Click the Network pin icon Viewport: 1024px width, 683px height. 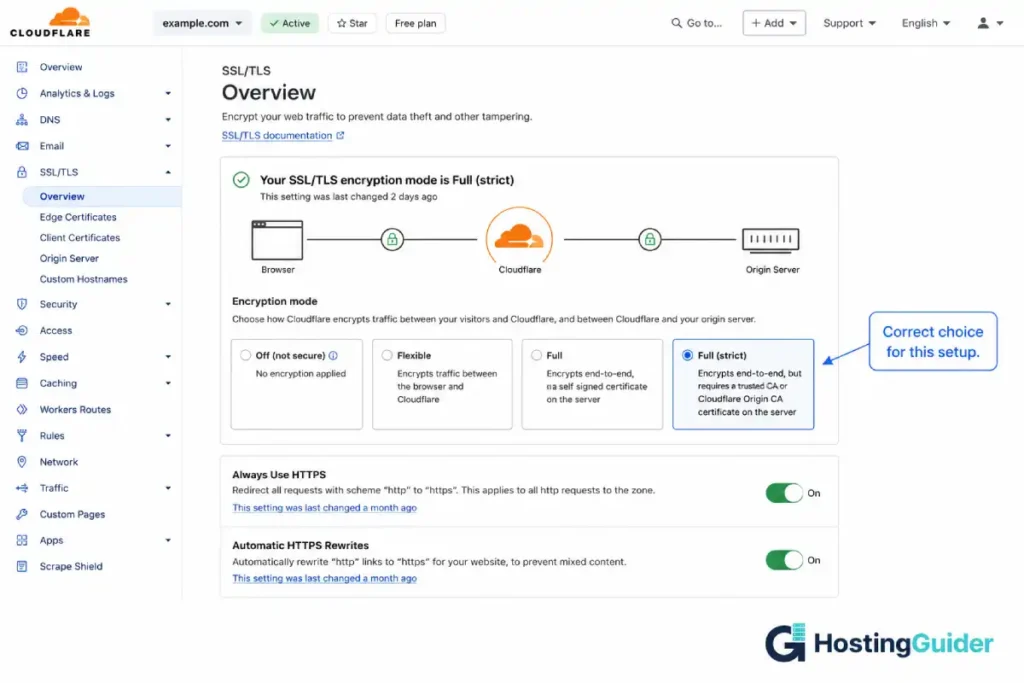22,462
